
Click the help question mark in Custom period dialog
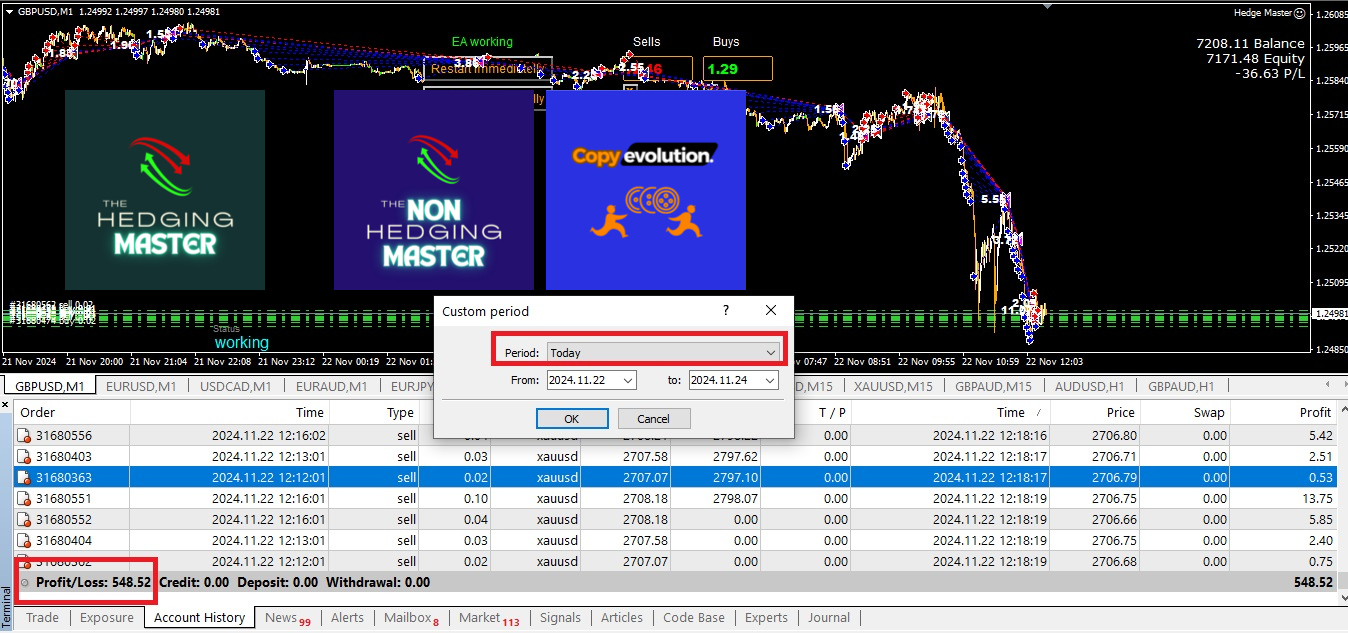pyautogui.click(x=726, y=311)
